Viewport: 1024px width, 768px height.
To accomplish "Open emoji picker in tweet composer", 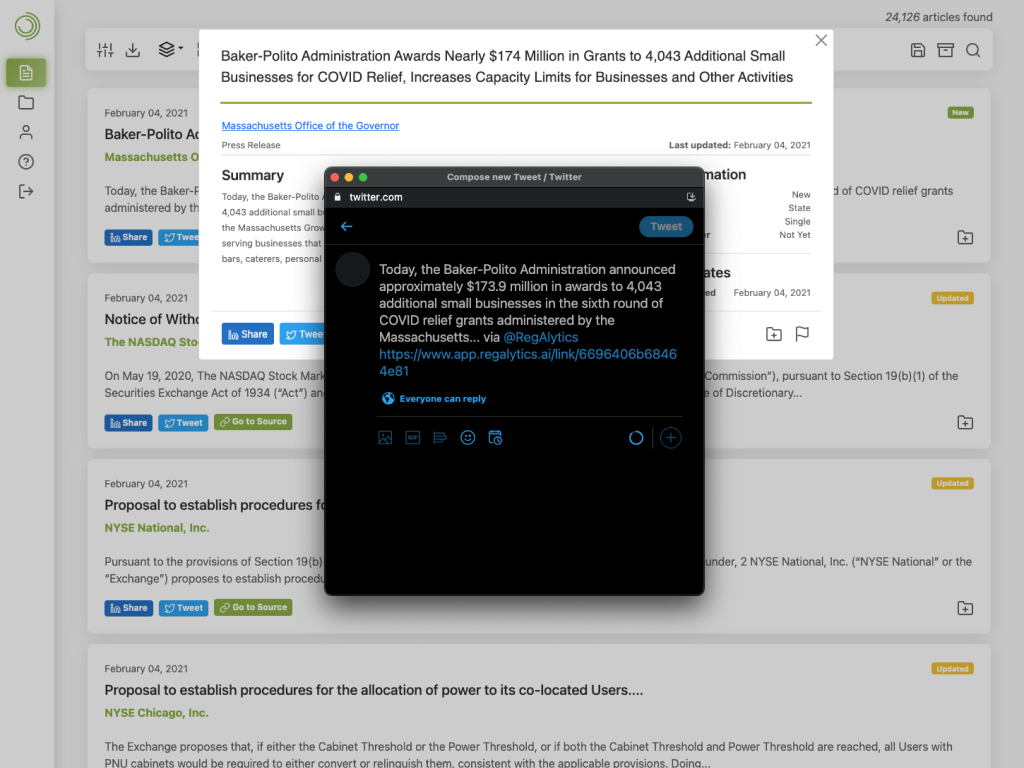I will (467, 438).
